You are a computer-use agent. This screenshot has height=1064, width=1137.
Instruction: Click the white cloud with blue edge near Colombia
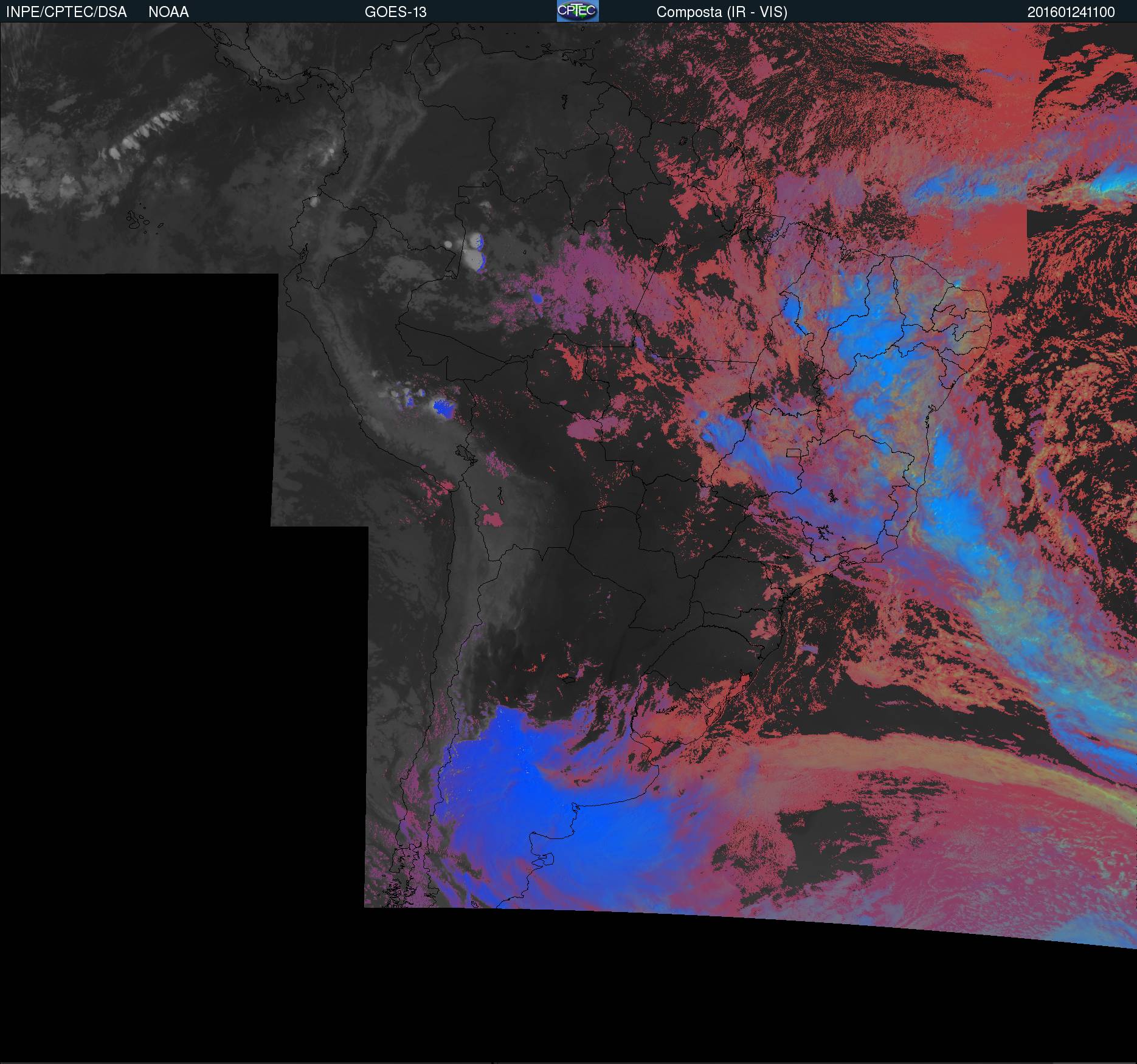coord(473,252)
